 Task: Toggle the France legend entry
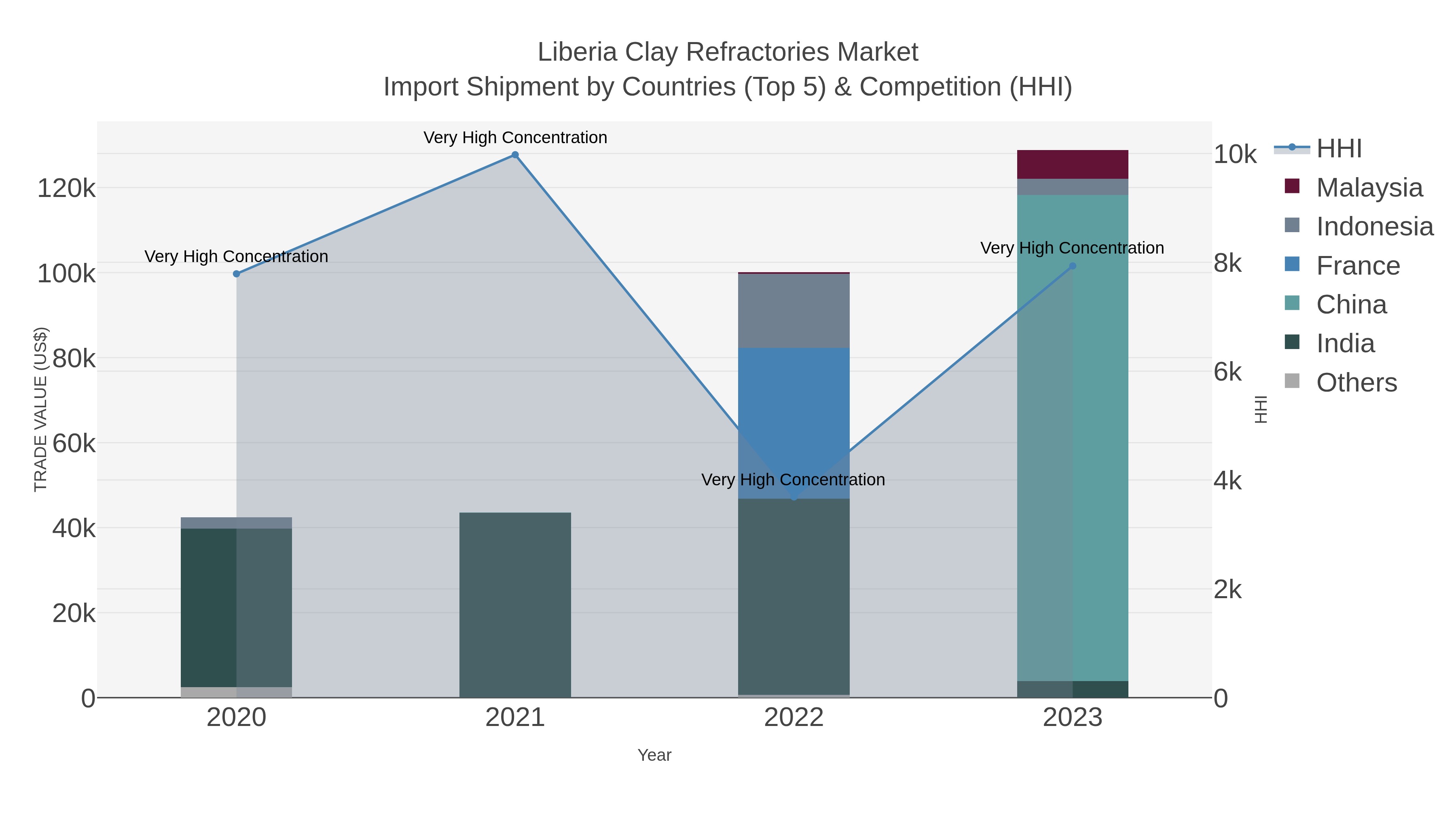coord(1342,265)
